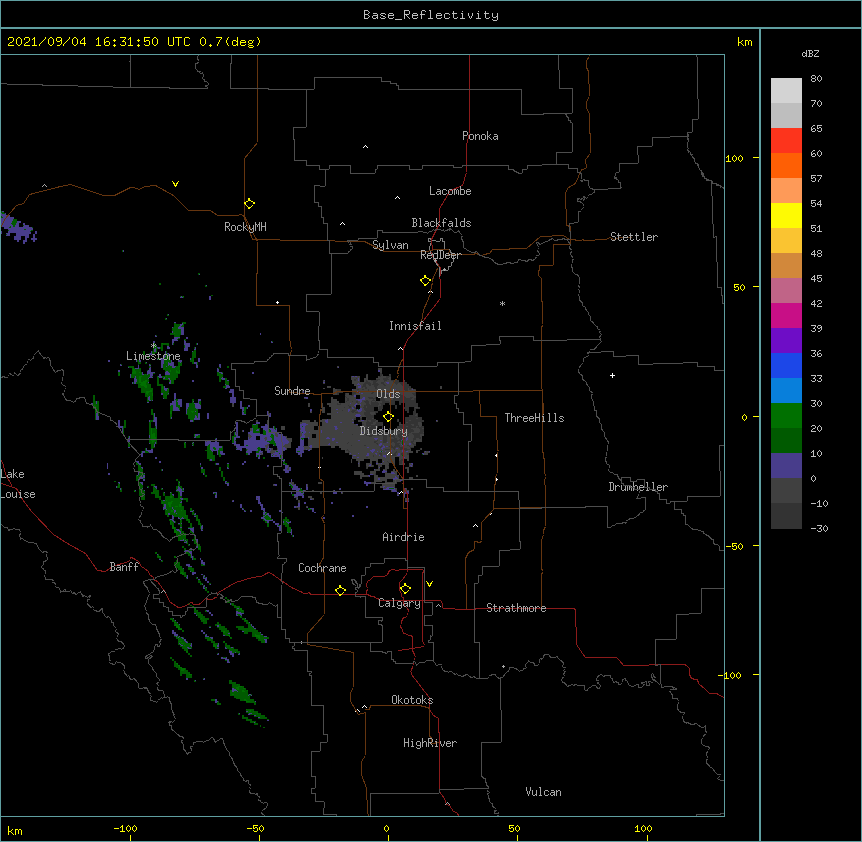
Task: Click the 80 dBZ value in the legend
Action: pyautogui.click(x=816, y=79)
